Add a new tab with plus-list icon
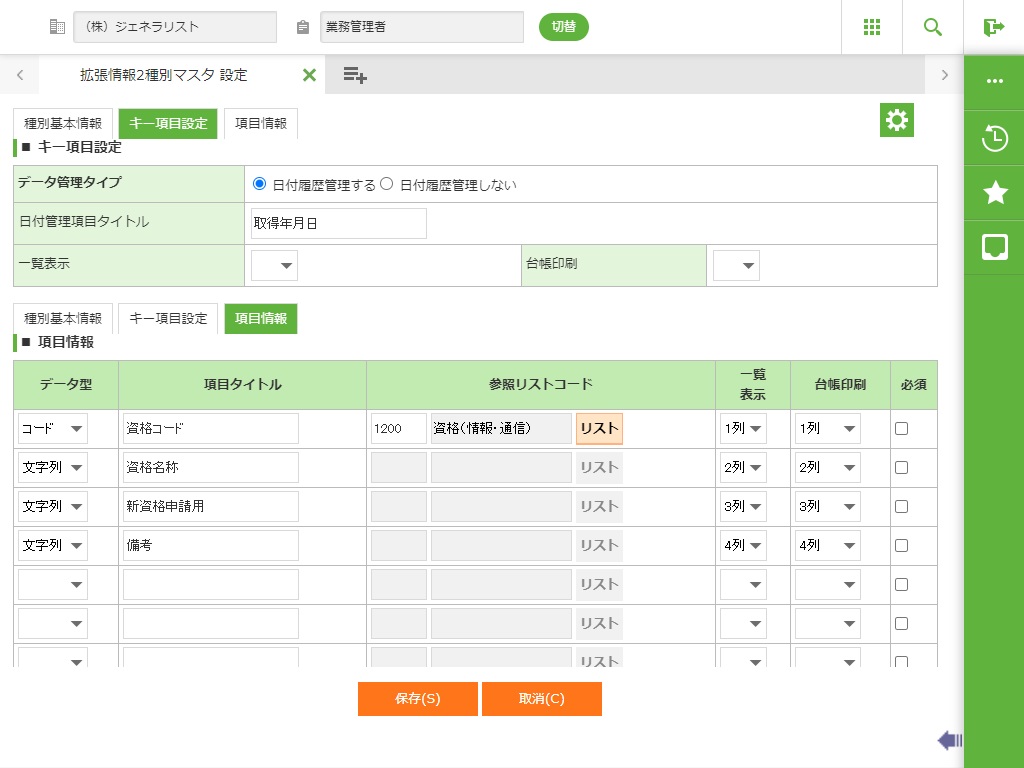1024x768 pixels. (x=354, y=75)
